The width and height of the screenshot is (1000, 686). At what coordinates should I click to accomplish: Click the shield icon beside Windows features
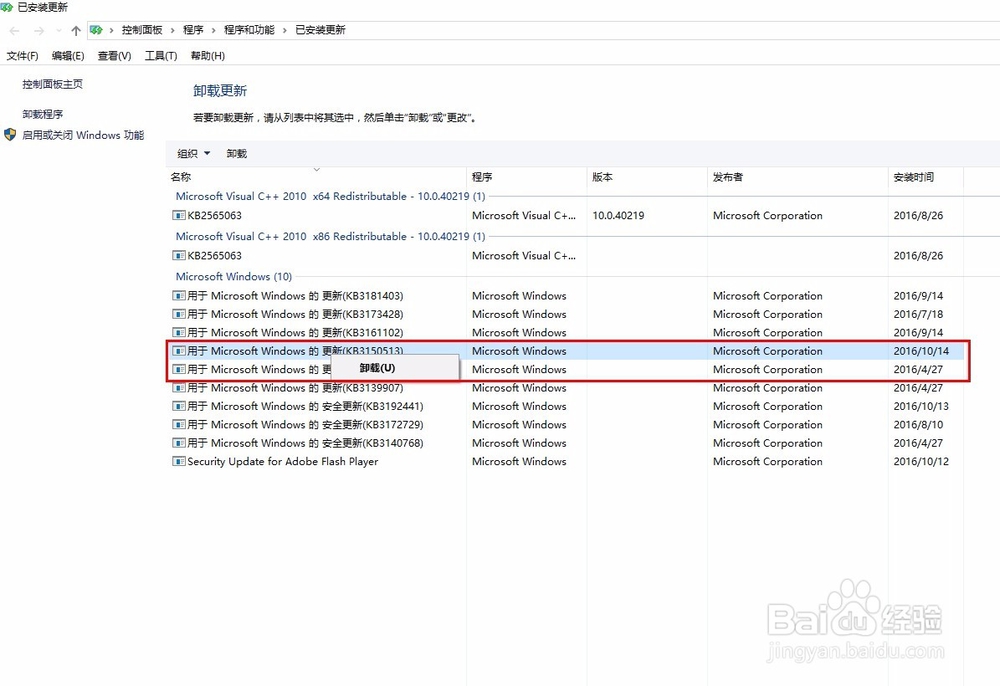pos(10,135)
